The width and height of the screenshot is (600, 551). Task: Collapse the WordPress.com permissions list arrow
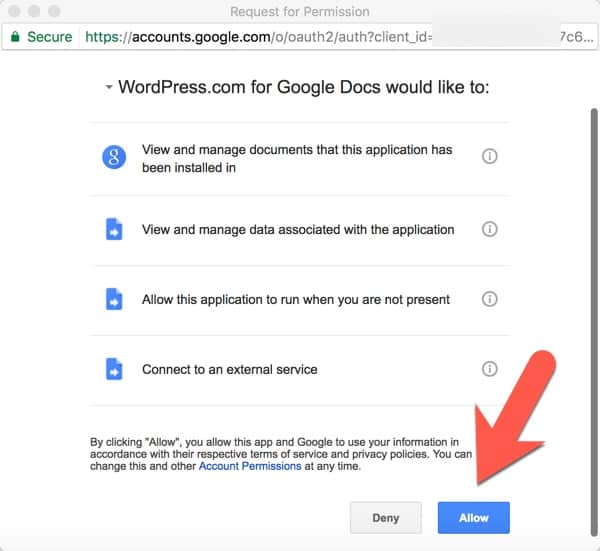pos(108,88)
